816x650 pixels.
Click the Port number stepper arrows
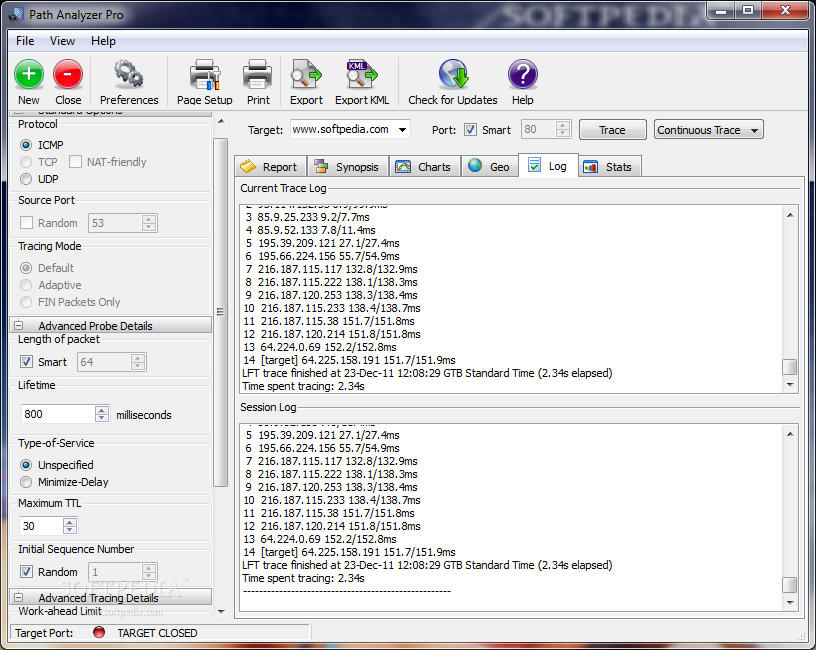pos(563,129)
